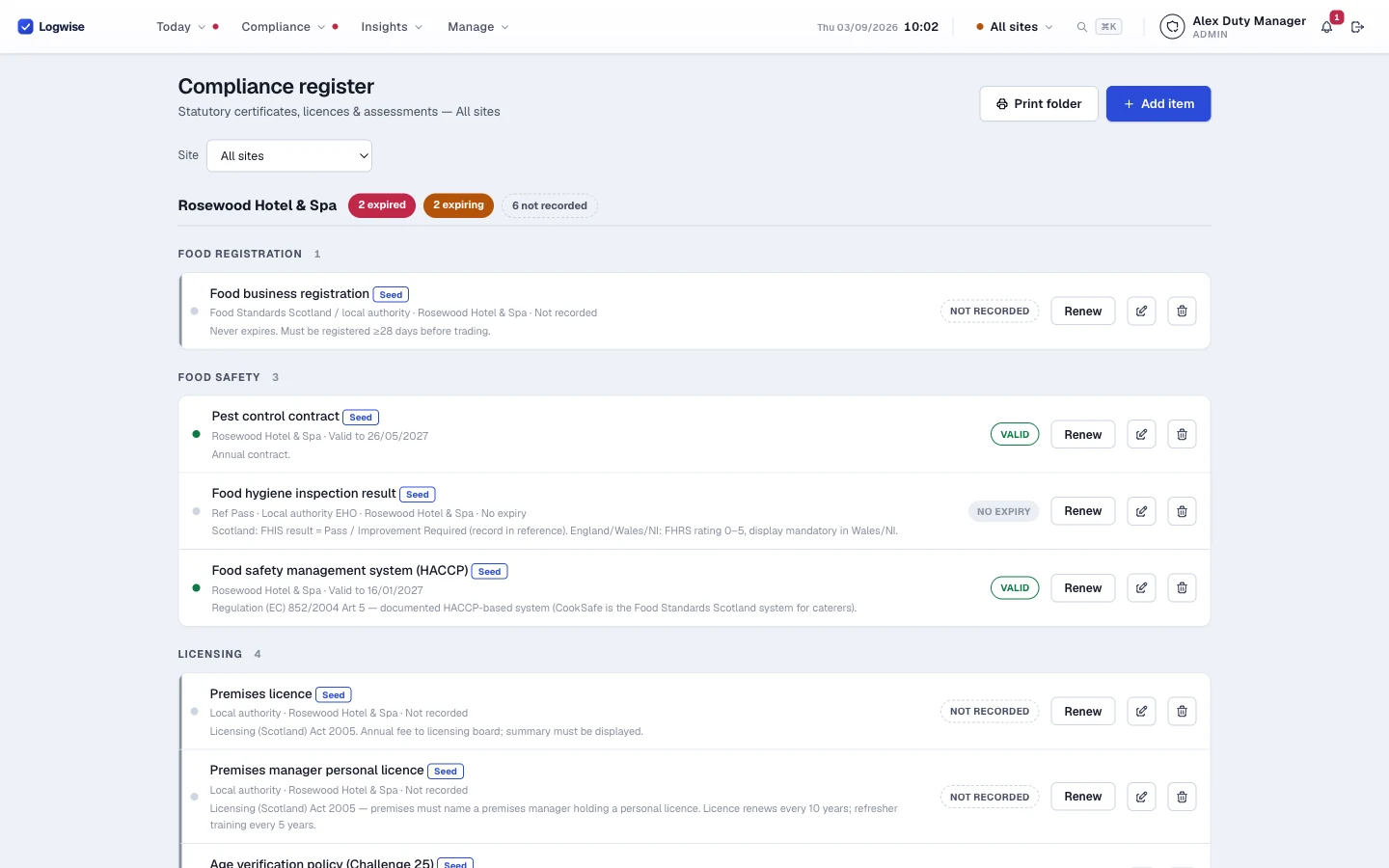Open the Today menu
Screen dimensions: 1389x868
point(180,27)
